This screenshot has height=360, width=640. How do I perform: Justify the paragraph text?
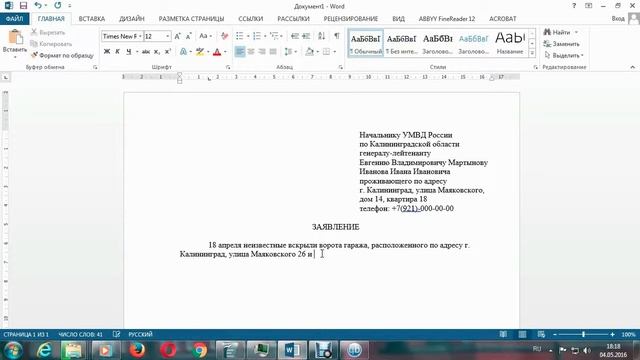pos(273,51)
